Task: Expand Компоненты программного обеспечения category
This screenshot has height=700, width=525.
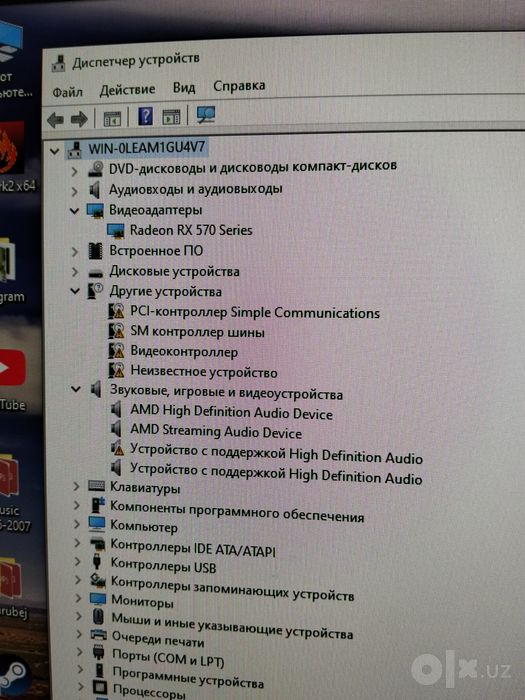Action: [x=77, y=505]
